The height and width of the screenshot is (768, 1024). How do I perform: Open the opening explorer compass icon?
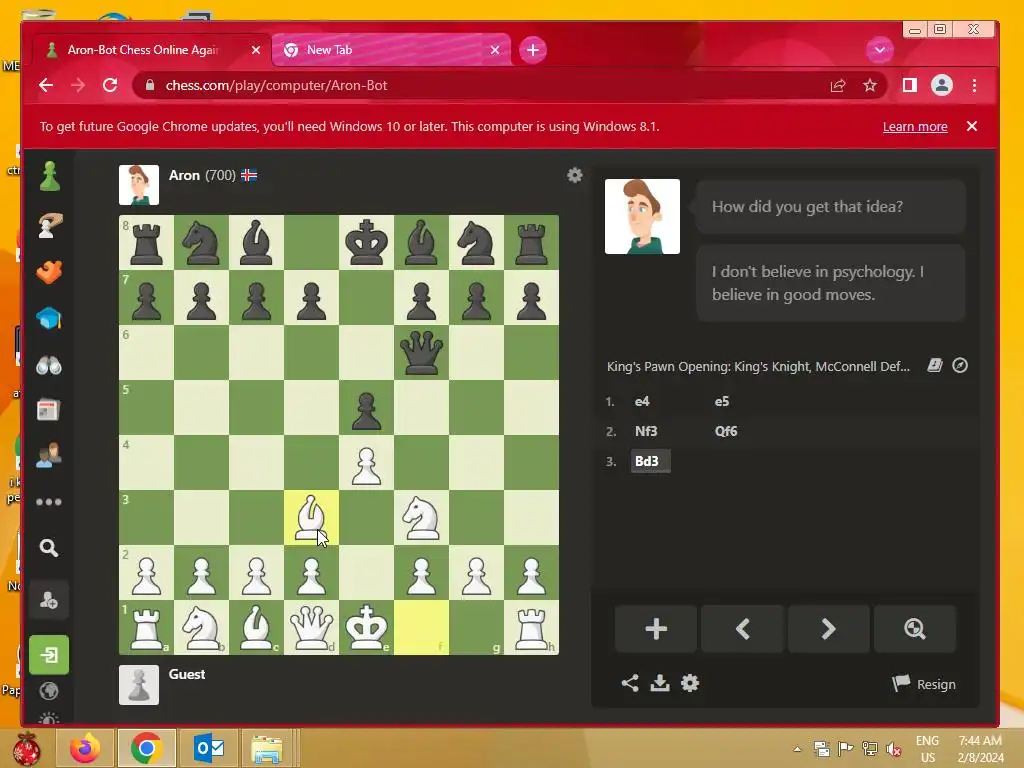coord(960,365)
